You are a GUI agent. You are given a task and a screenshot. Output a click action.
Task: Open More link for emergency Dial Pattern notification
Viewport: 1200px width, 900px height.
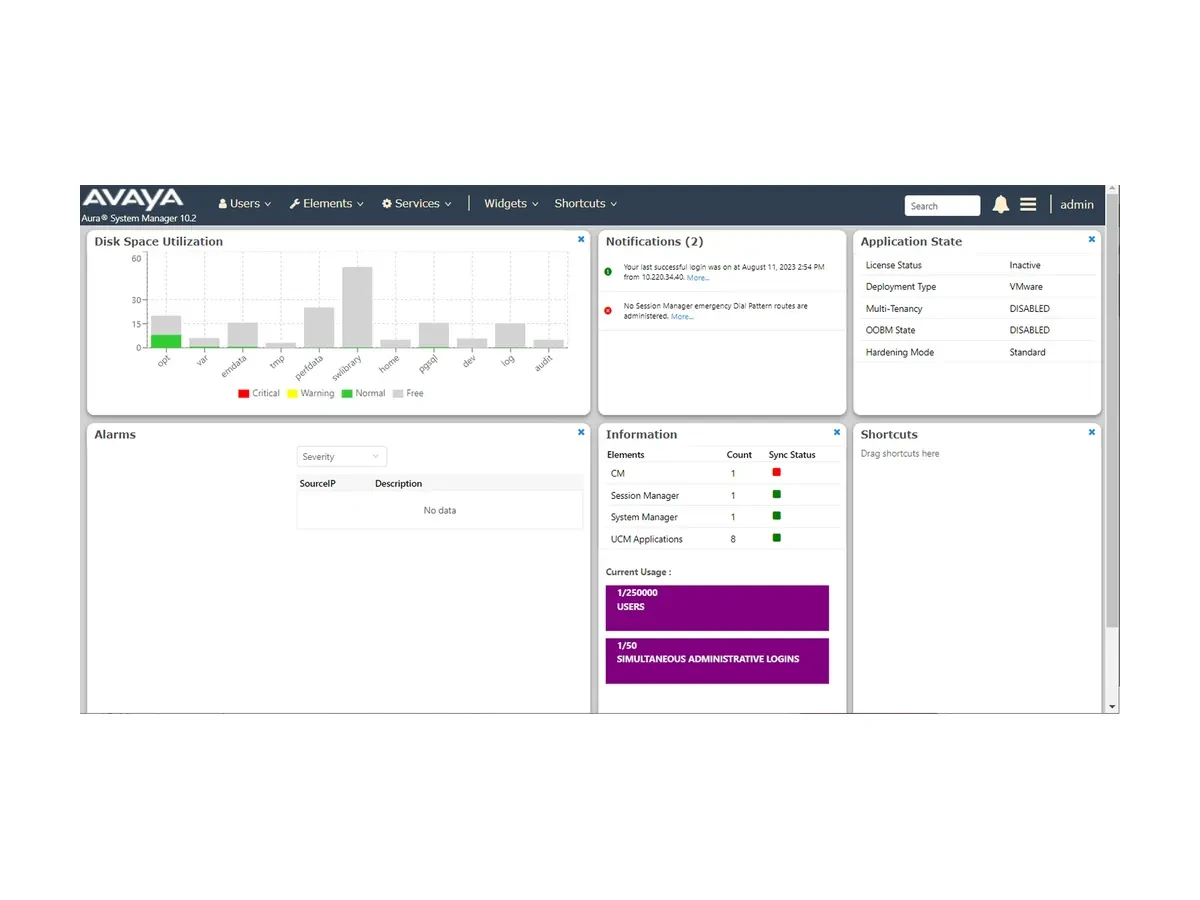point(682,317)
